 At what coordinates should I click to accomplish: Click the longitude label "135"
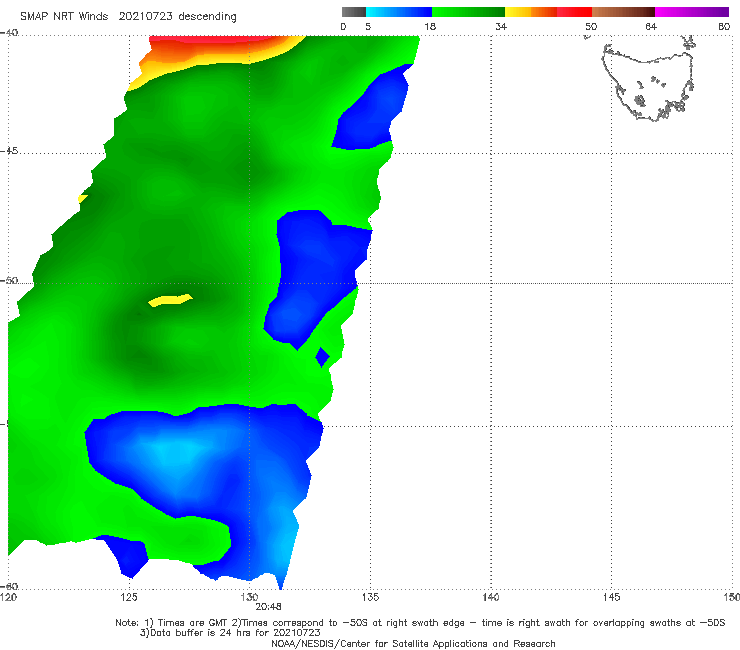pyautogui.click(x=370, y=597)
